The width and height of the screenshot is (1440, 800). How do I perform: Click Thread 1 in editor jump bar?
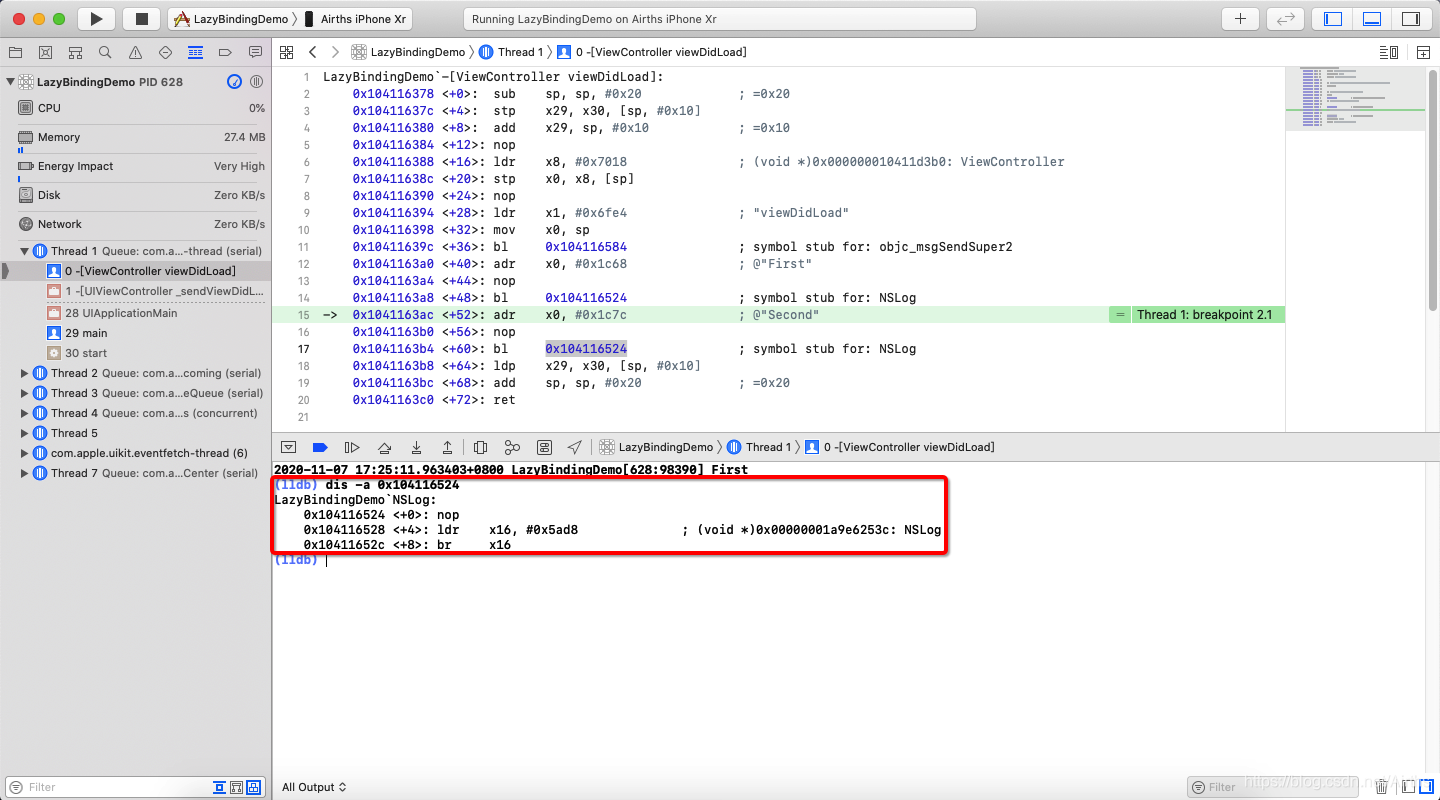pyautogui.click(x=511, y=52)
